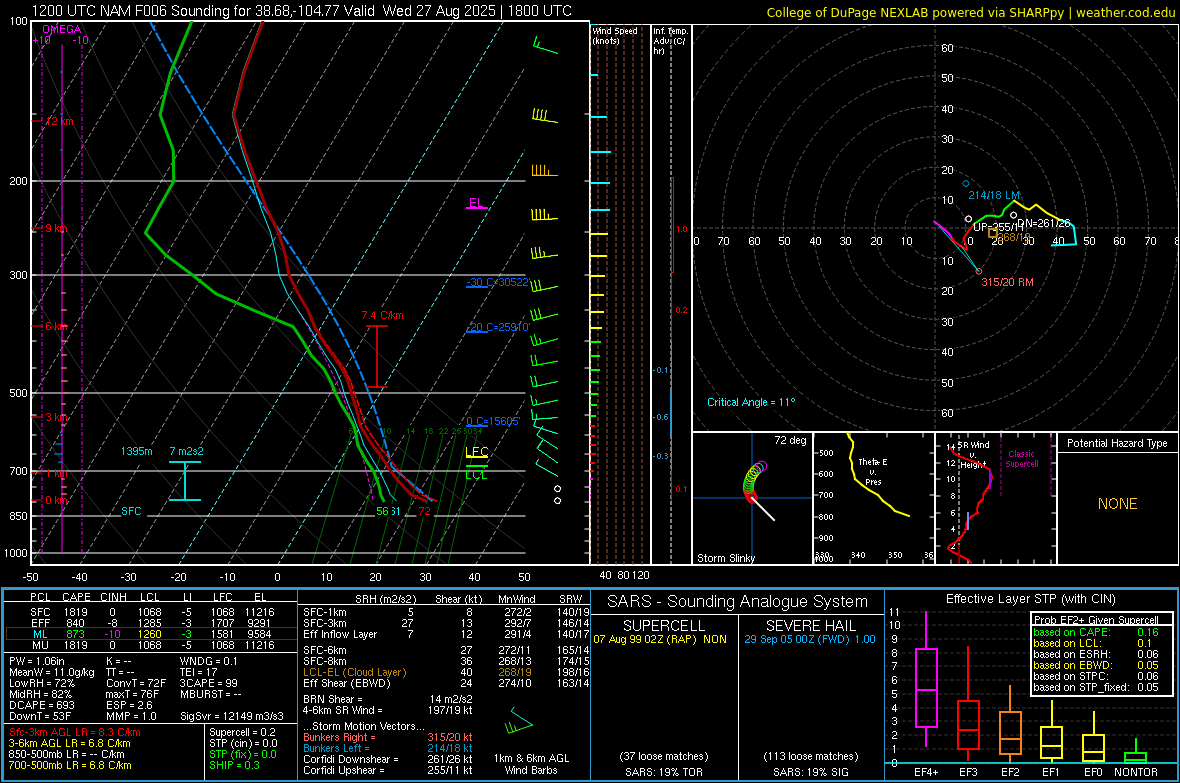Viewport: 1180px width, 783px height.
Task: Select the SFC parcel row in the table
Action: click(x=151, y=612)
